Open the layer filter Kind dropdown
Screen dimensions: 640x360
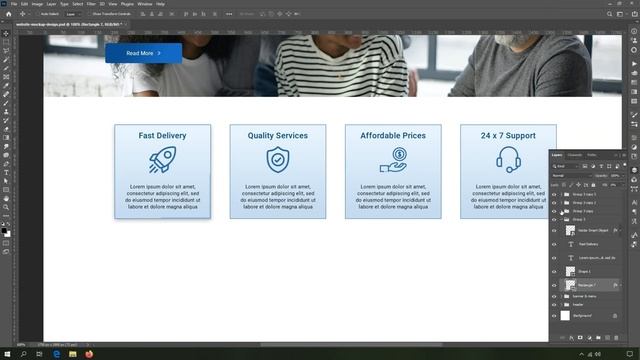point(565,166)
